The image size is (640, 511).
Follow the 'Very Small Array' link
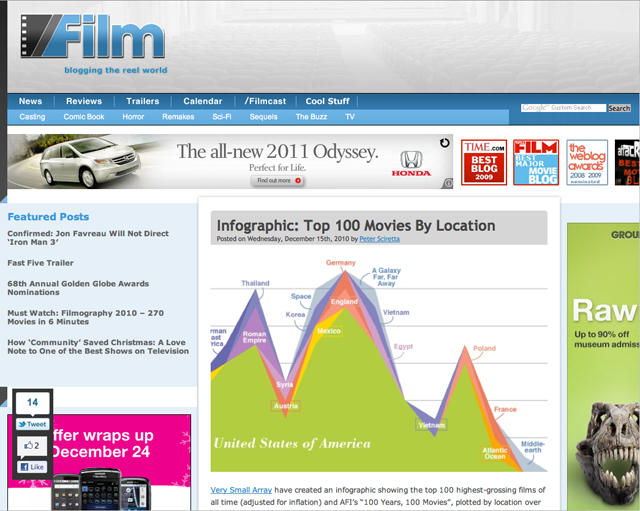tap(240, 490)
